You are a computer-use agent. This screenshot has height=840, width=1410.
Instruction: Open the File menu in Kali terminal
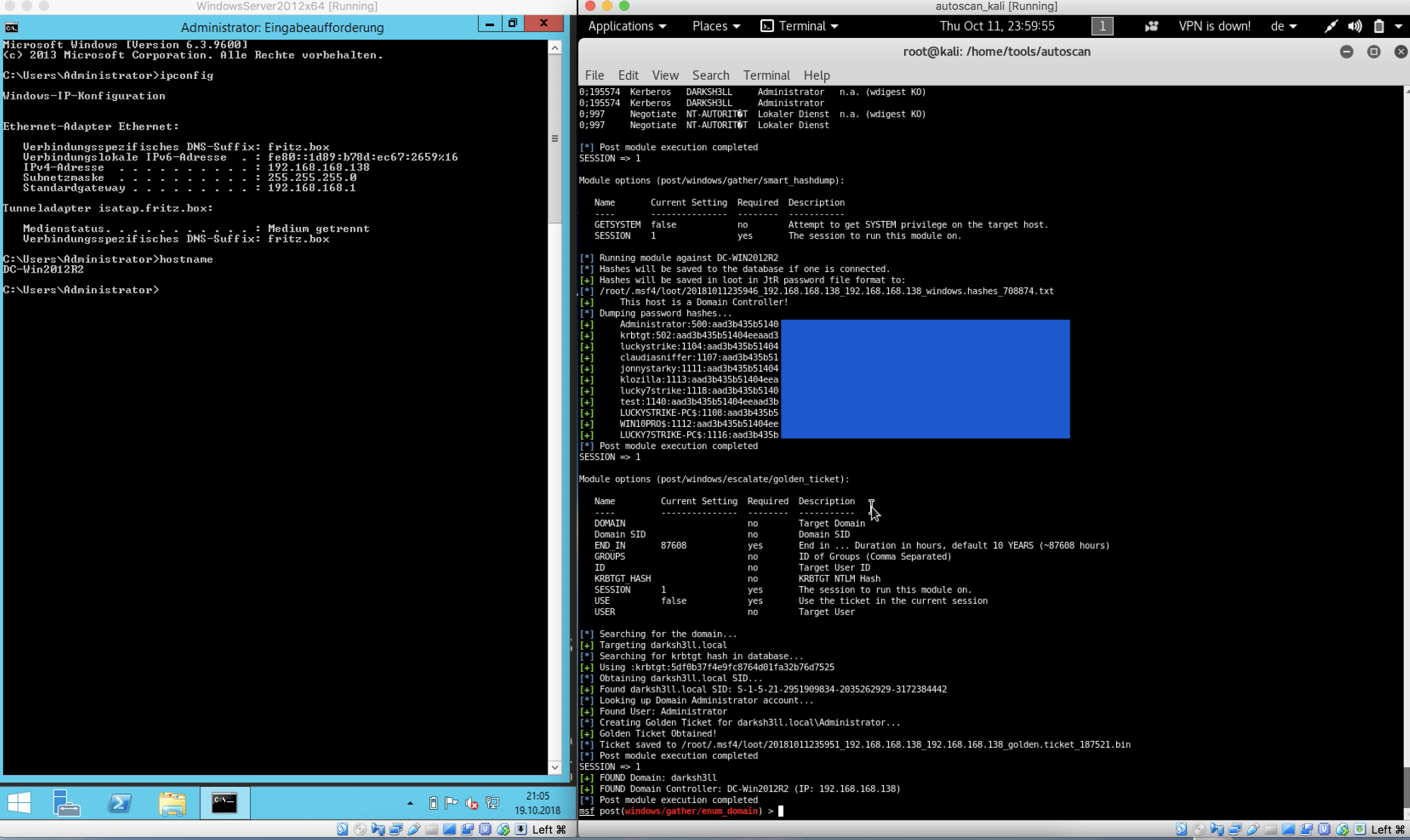pos(595,75)
